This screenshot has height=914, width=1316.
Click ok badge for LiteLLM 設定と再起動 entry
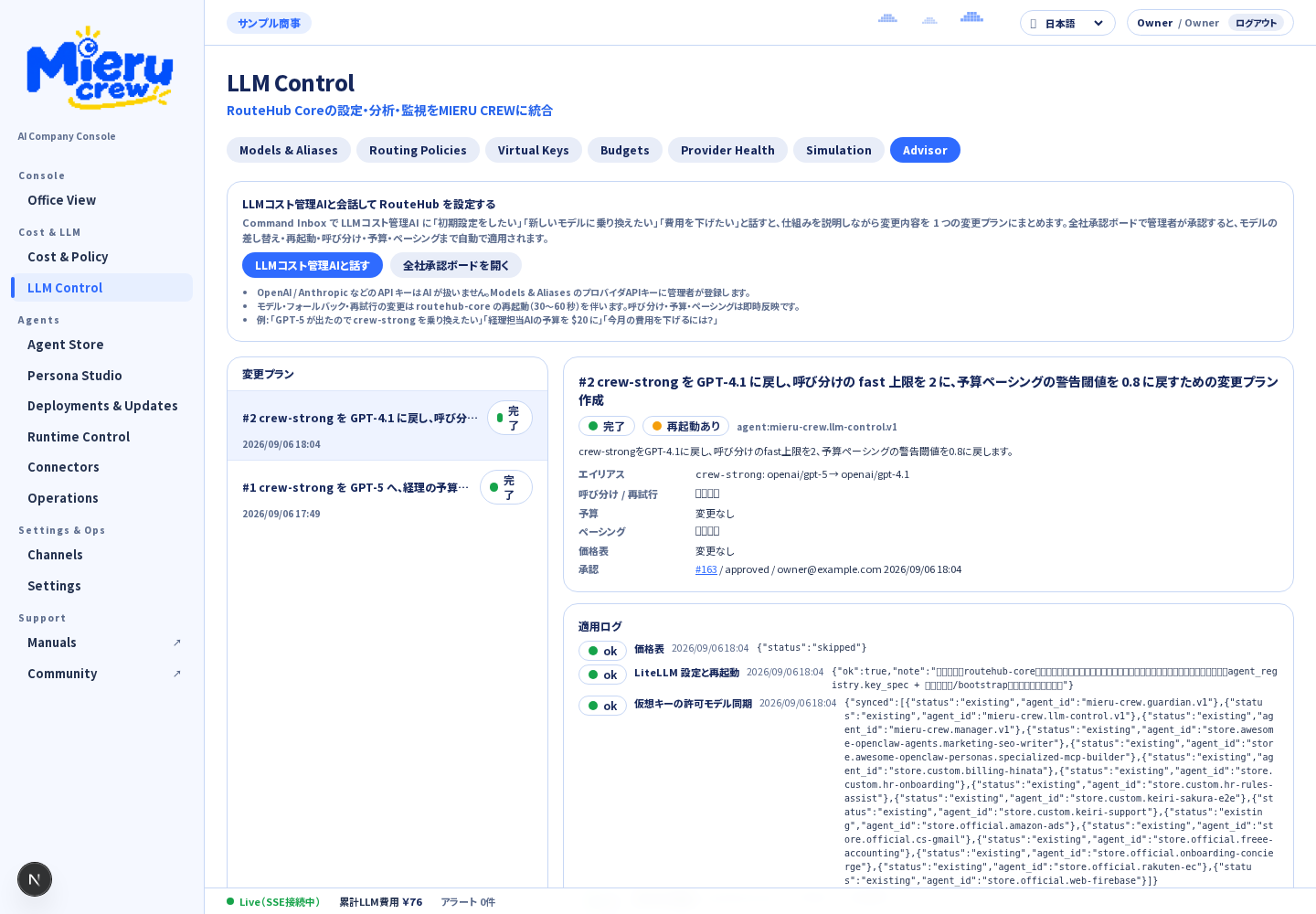click(602, 675)
